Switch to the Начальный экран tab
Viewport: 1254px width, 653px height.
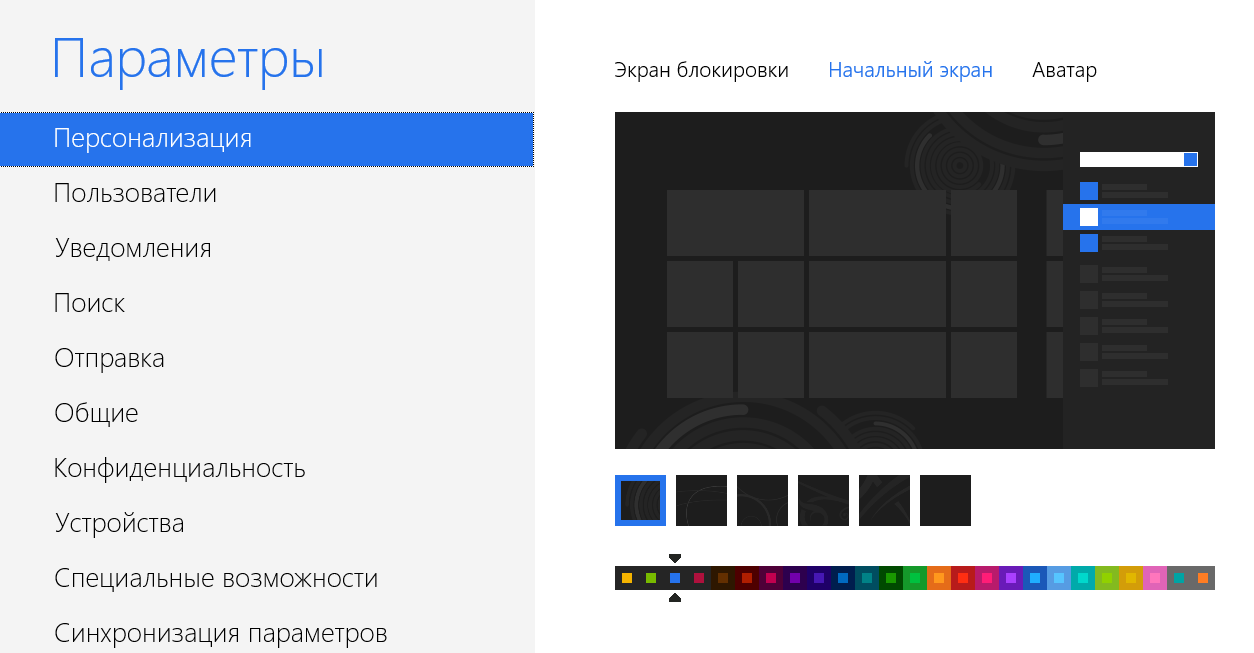(910, 71)
